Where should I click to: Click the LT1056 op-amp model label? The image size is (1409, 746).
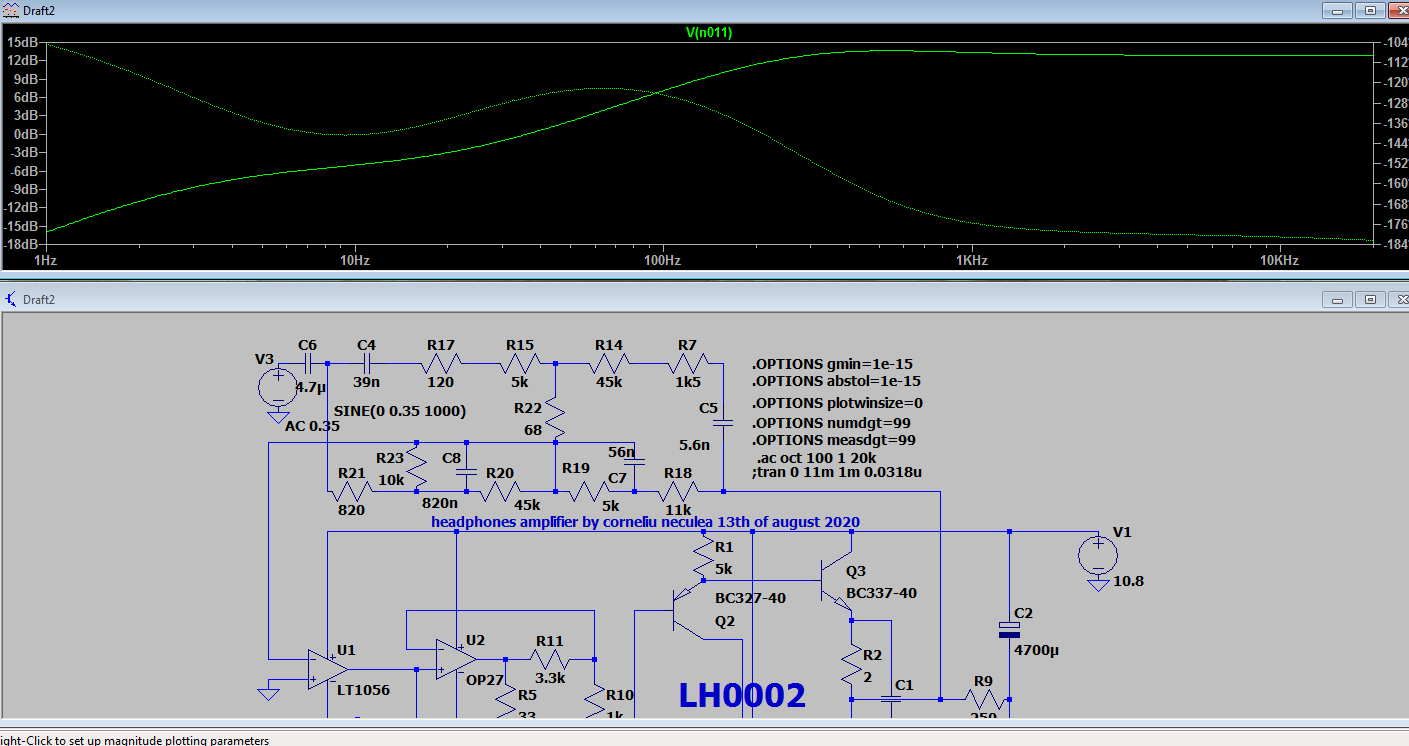tap(364, 690)
